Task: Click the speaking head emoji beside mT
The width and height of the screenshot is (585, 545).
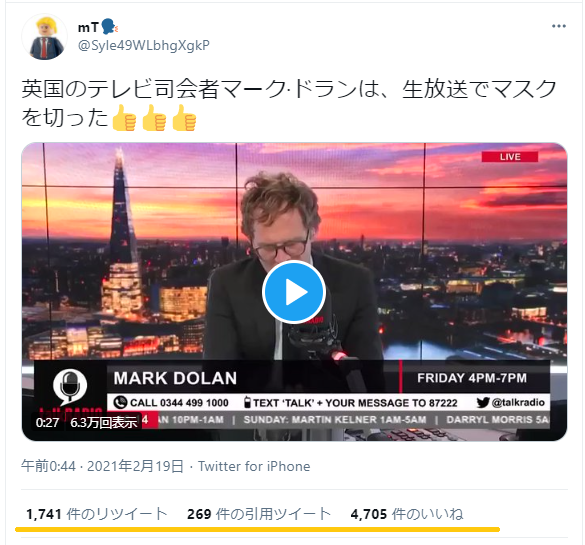Action: pos(109,27)
